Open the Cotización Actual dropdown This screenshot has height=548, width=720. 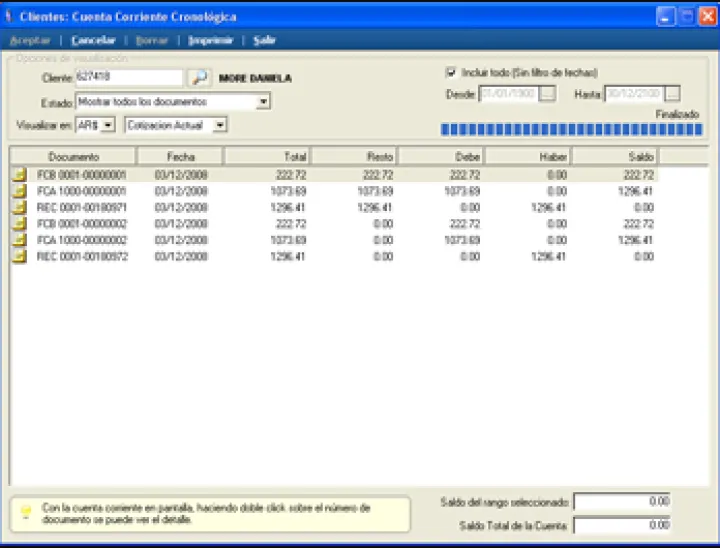220,124
